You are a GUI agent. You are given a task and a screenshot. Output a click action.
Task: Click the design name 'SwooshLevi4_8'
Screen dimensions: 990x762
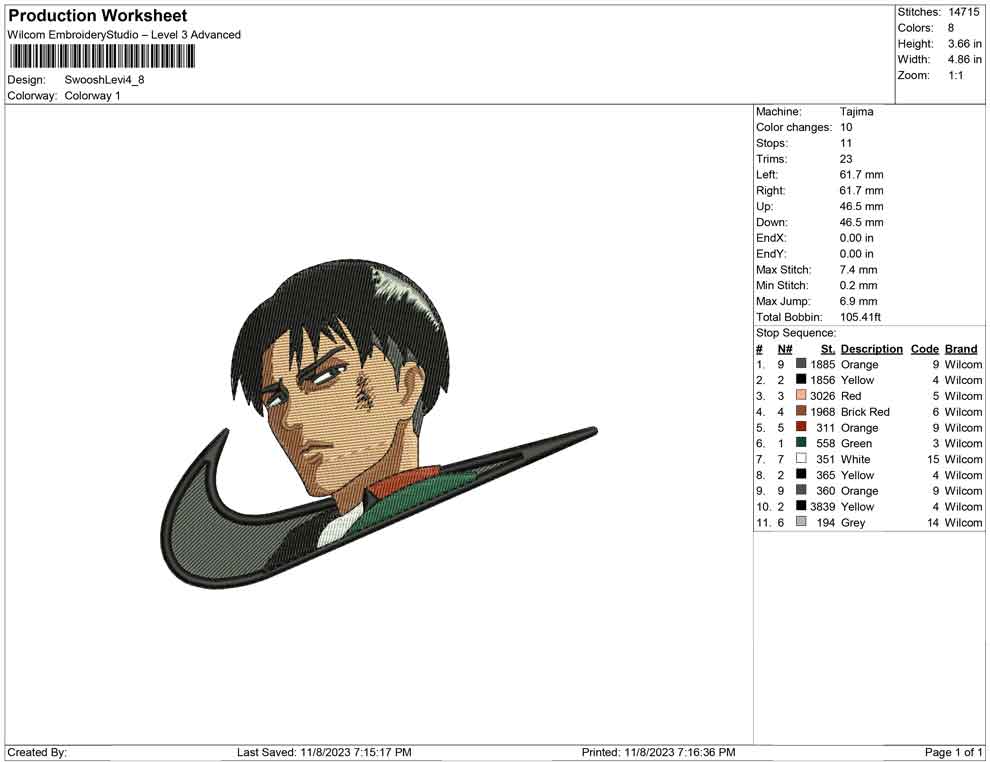coord(104,80)
